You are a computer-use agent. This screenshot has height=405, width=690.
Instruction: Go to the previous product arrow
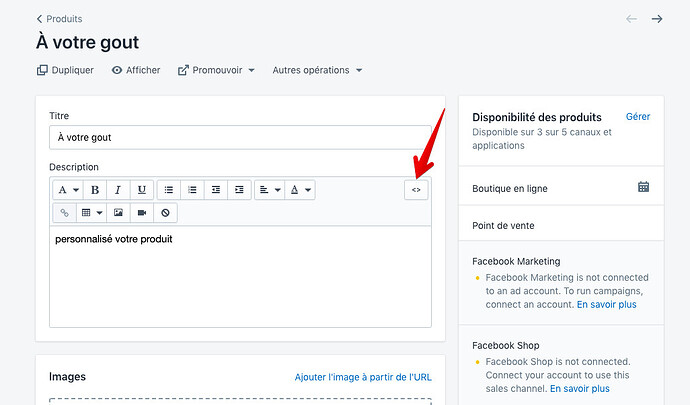(x=631, y=19)
